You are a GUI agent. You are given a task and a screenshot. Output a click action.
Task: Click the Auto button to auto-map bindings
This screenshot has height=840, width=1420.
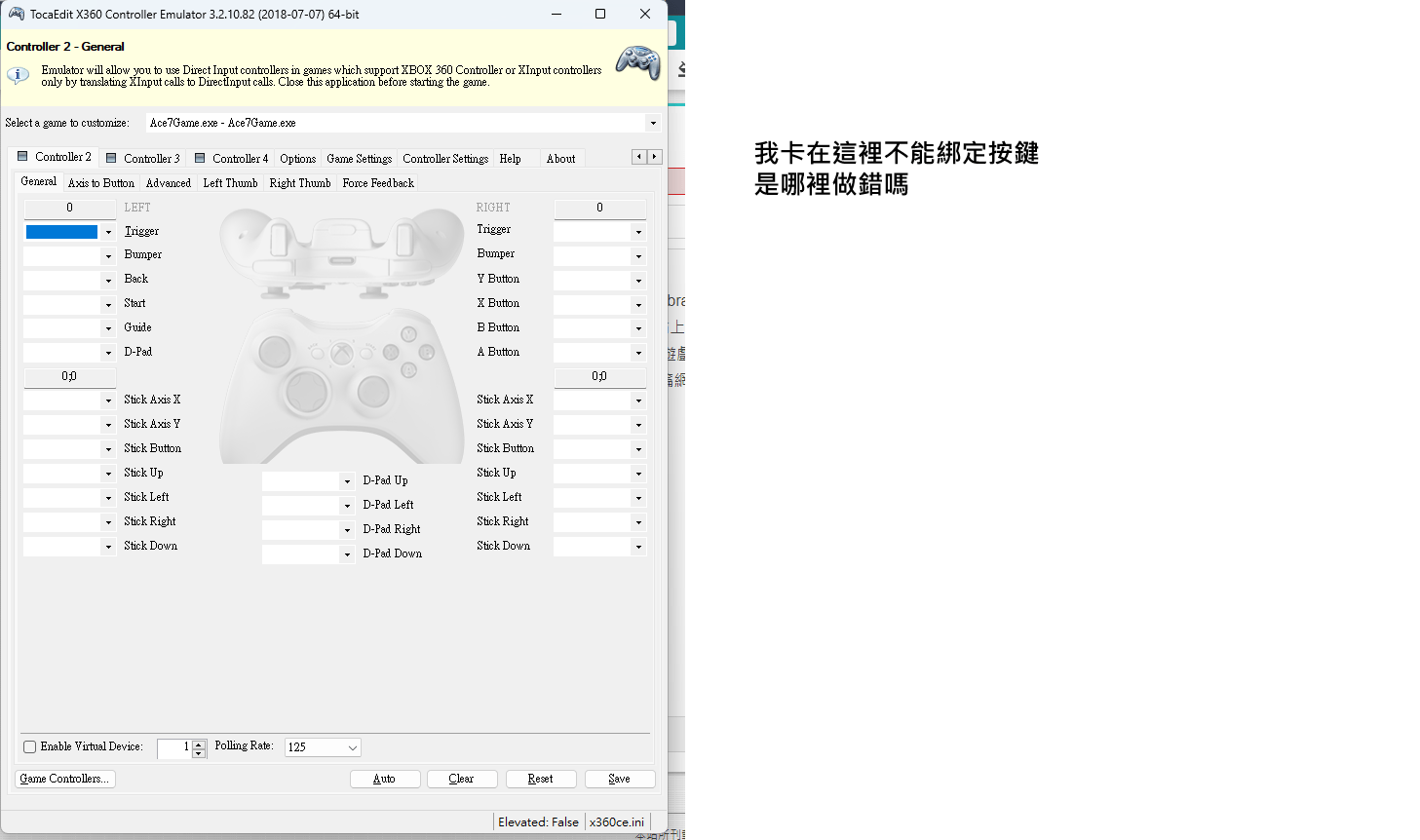tap(385, 779)
